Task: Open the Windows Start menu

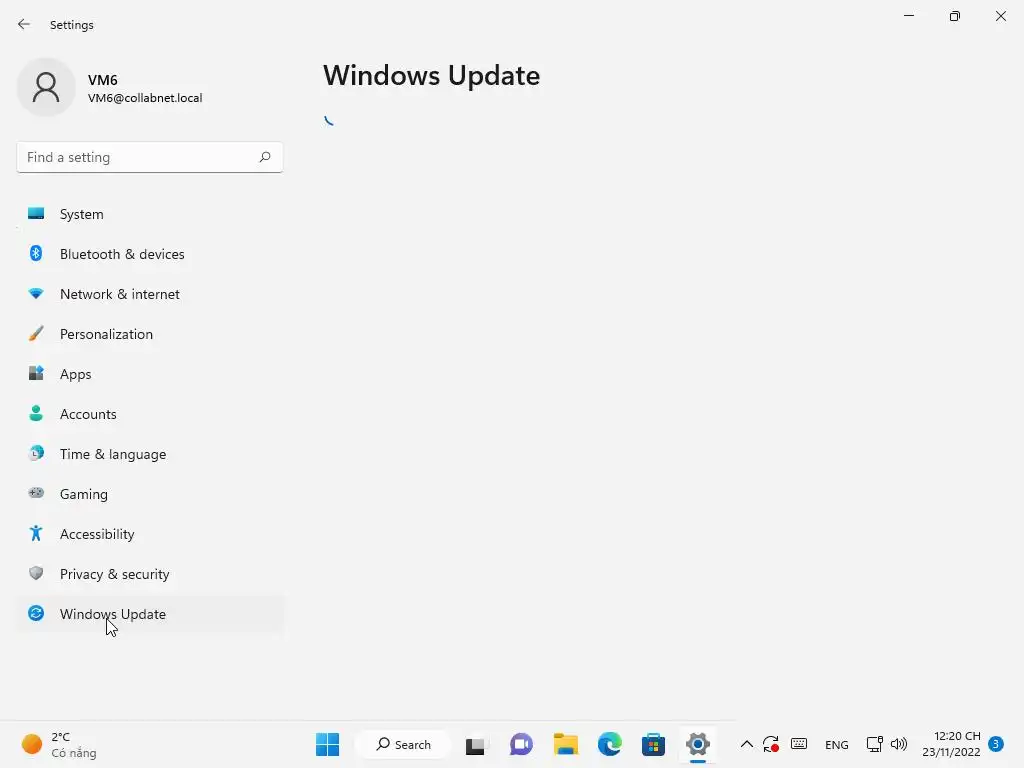Action: point(328,744)
